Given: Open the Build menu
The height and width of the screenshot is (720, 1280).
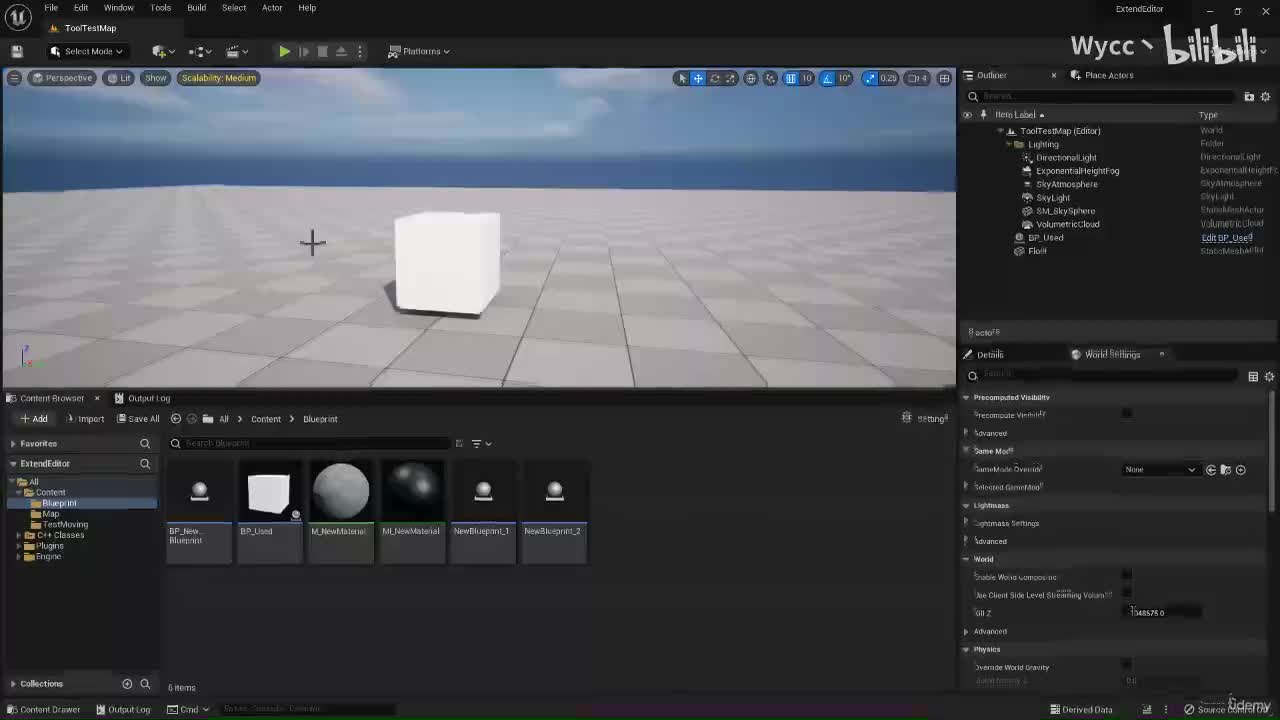Looking at the screenshot, I should click(196, 8).
